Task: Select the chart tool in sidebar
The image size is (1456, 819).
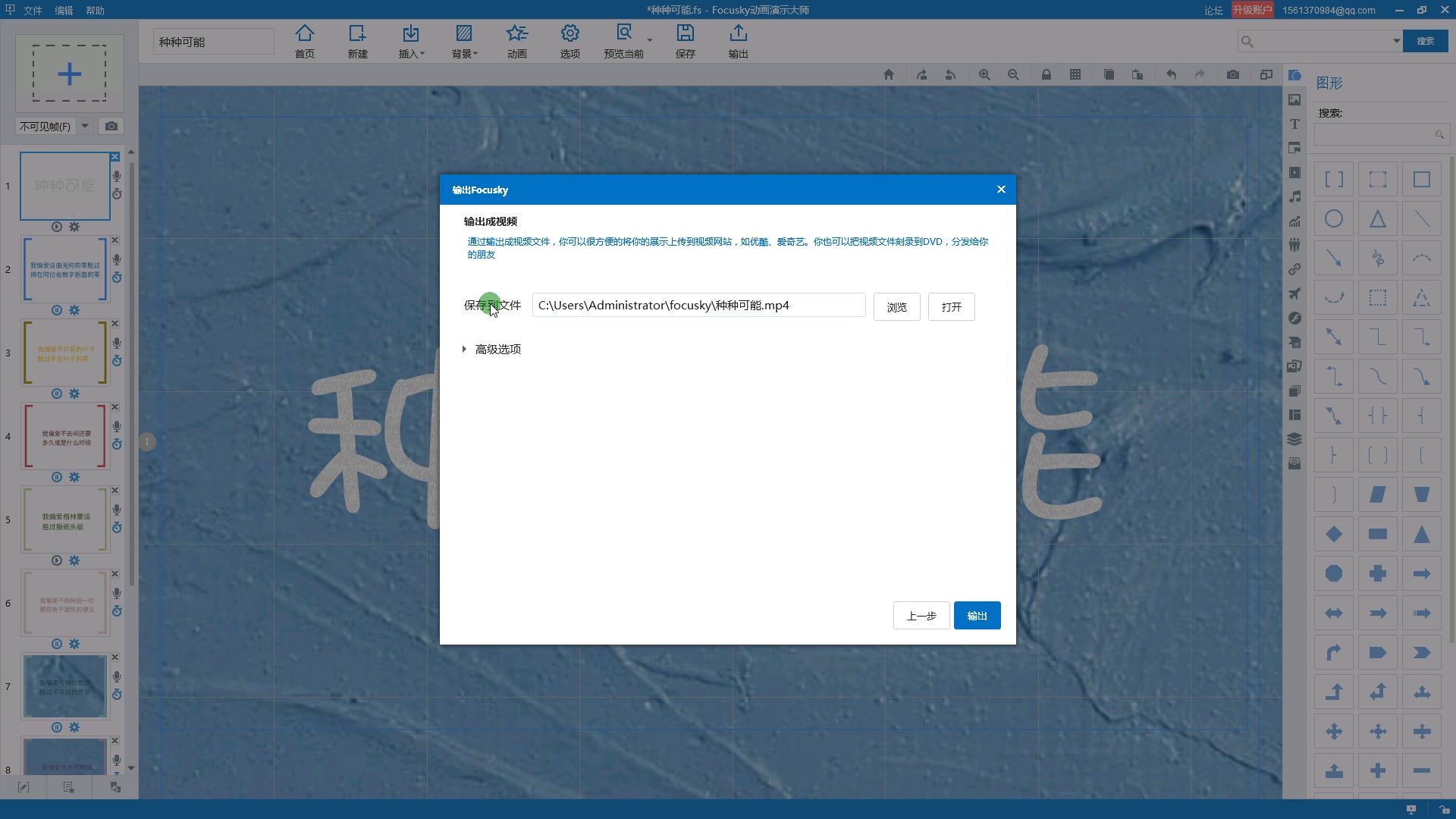Action: coord(1294,221)
